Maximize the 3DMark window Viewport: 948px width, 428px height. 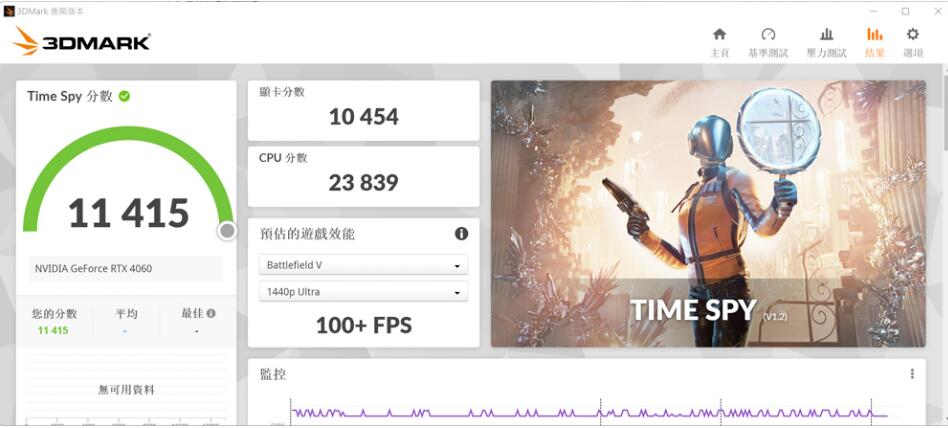[905, 11]
